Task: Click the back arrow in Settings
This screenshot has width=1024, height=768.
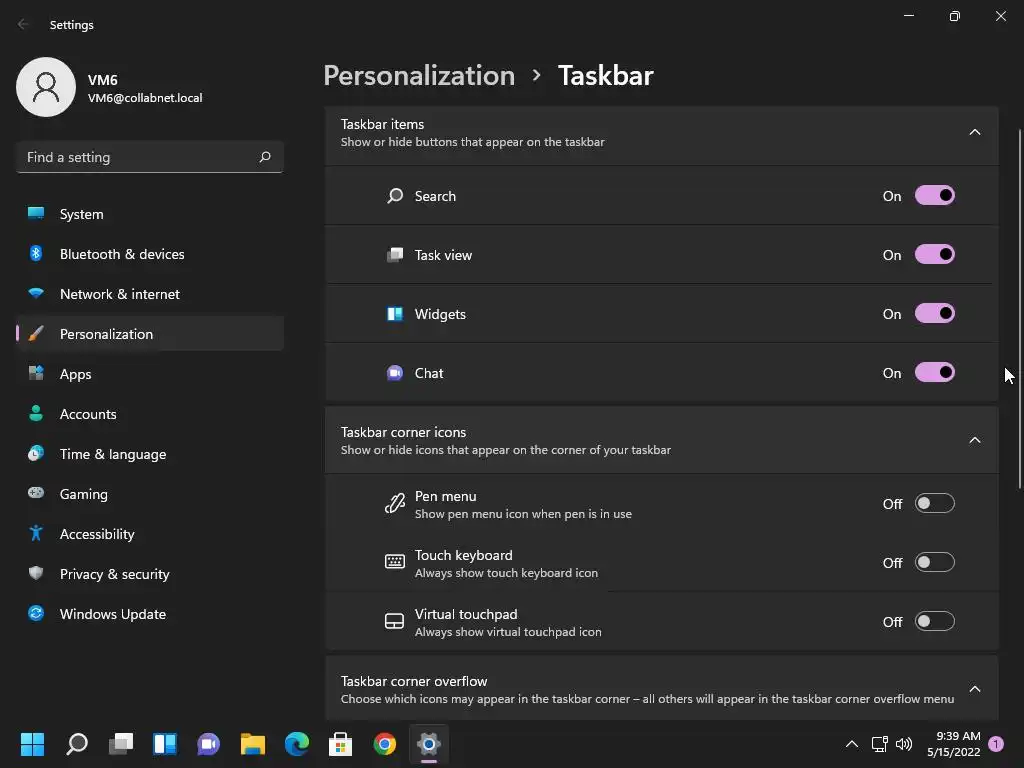Action: tap(23, 24)
